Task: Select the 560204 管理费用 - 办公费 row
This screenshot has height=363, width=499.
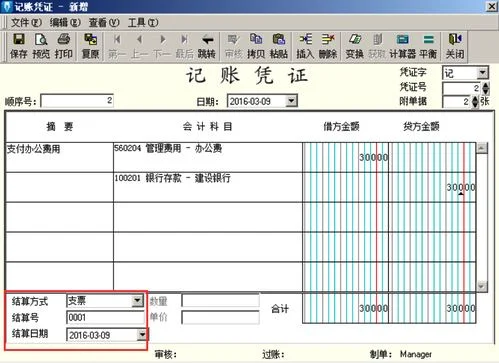Action: click(208, 157)
